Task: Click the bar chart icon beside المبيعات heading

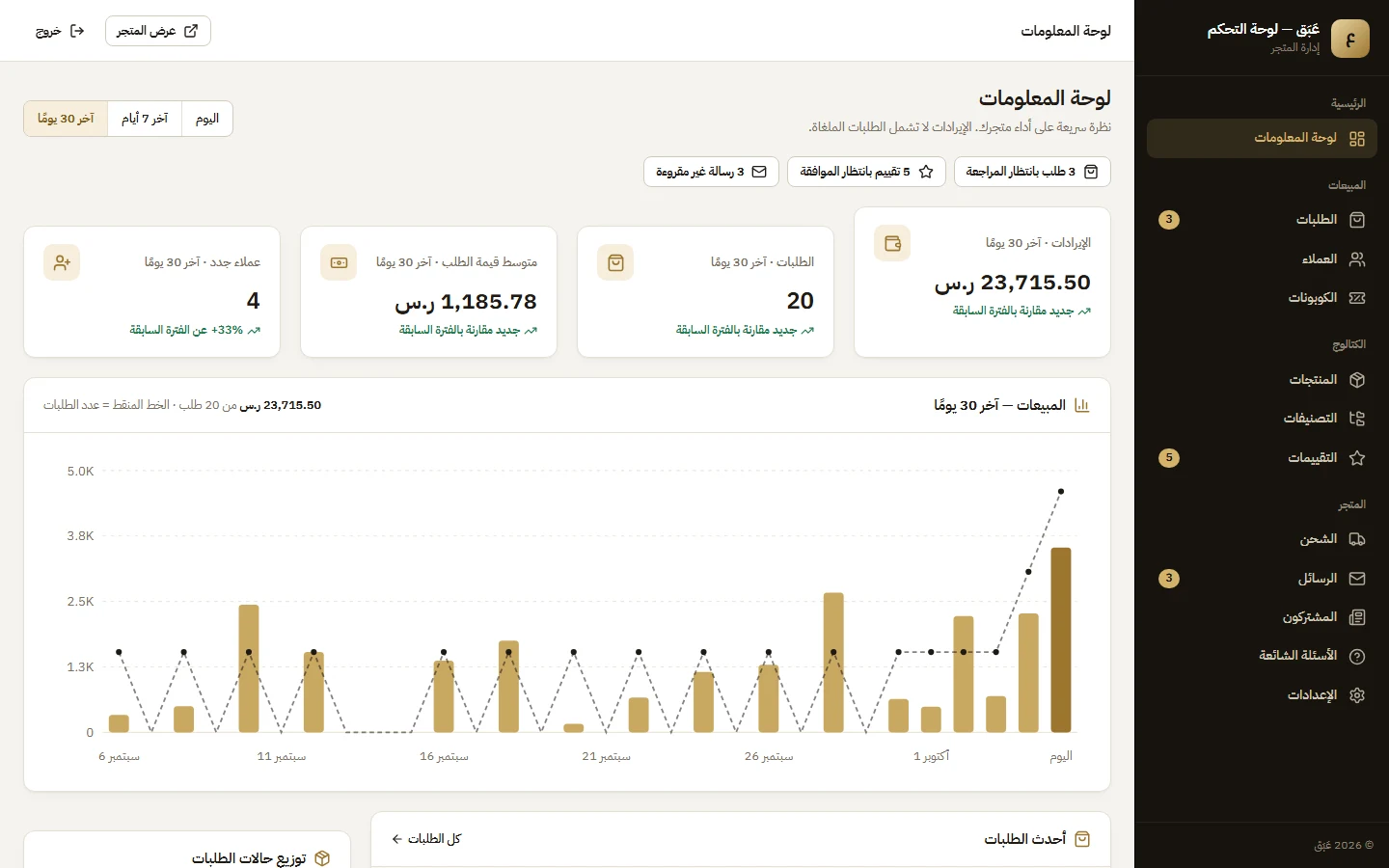Action: tap(1082, 406)
